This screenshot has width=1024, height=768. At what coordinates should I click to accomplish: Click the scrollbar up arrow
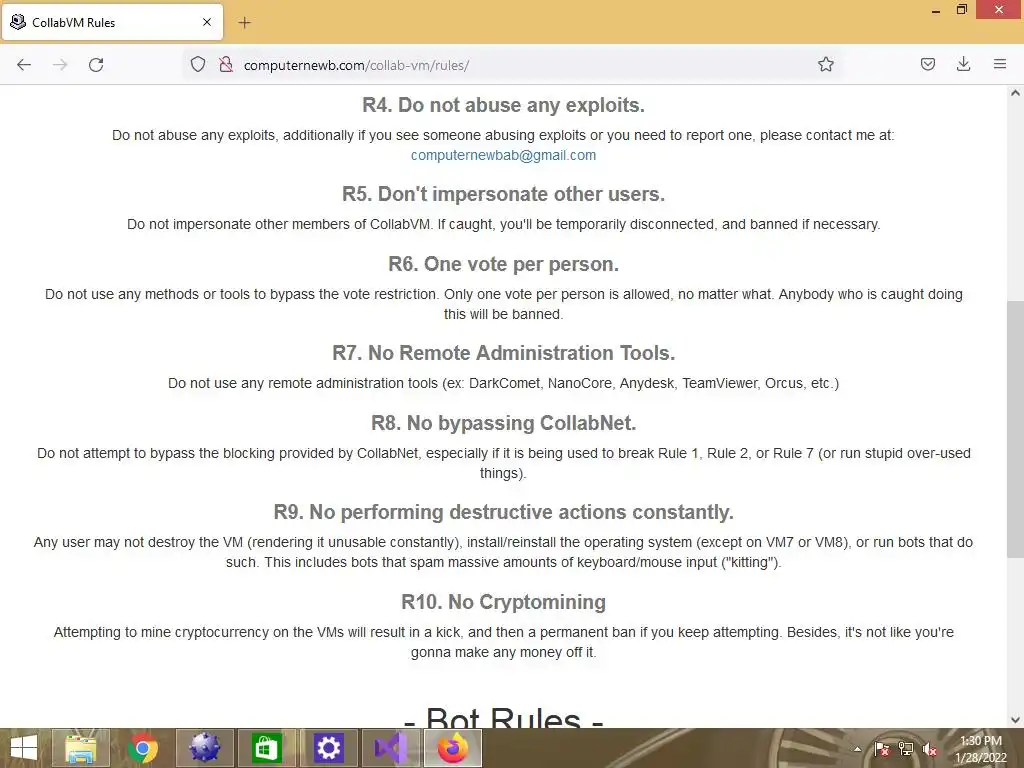click(1015, 93)
